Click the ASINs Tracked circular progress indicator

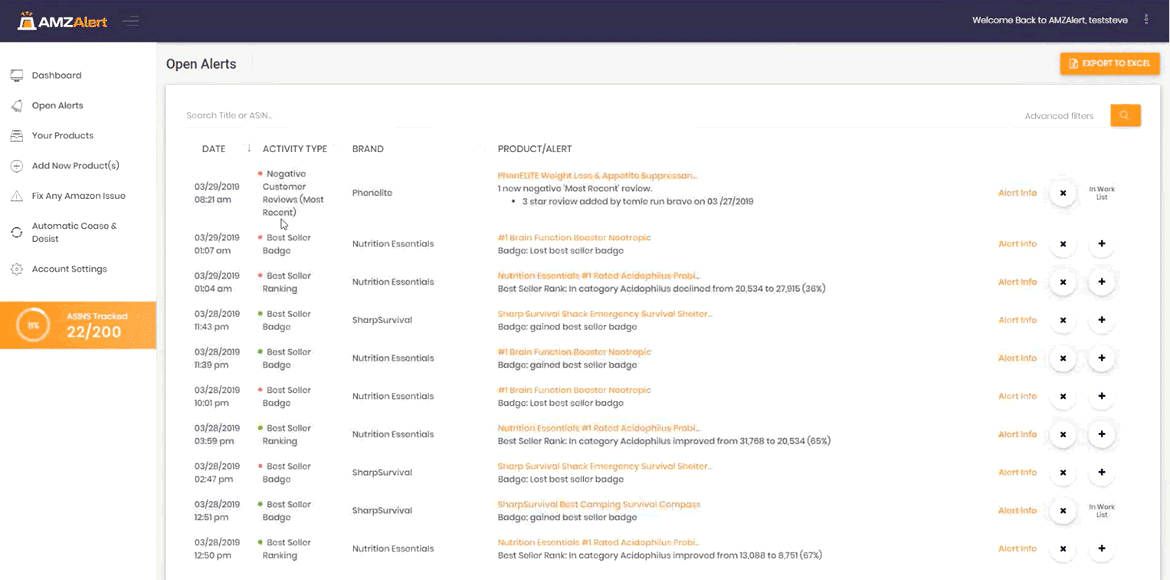pyautogui.click(x=33, y=325)
